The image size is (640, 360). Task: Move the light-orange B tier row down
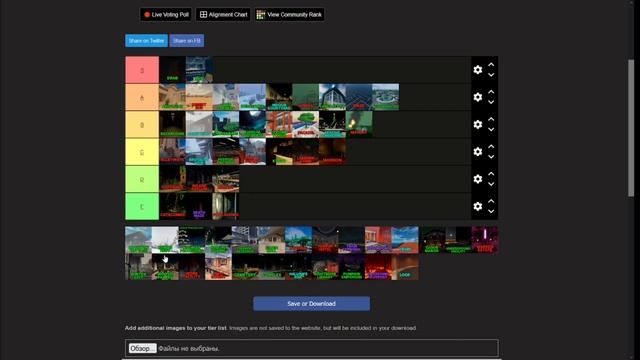(x=491, y=130)
